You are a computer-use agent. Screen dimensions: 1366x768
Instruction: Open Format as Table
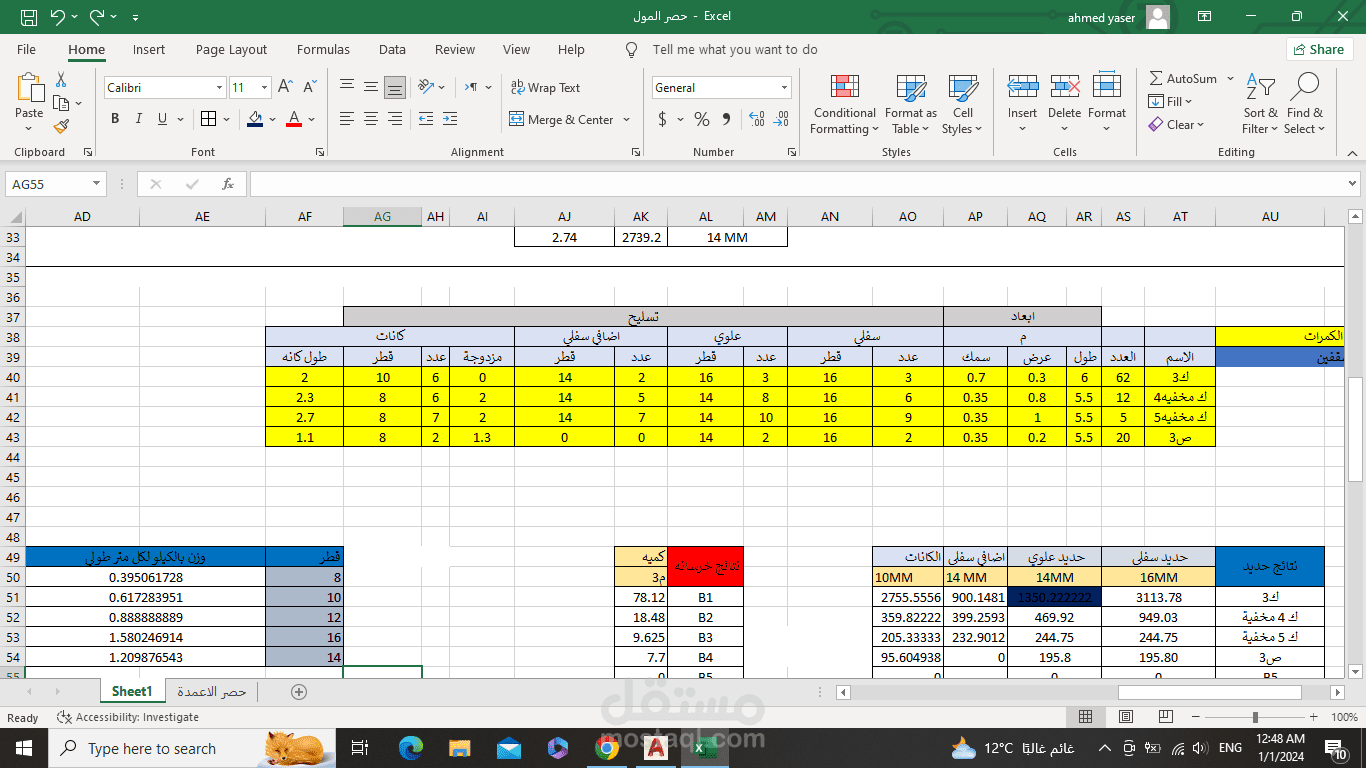coord(910,104)
